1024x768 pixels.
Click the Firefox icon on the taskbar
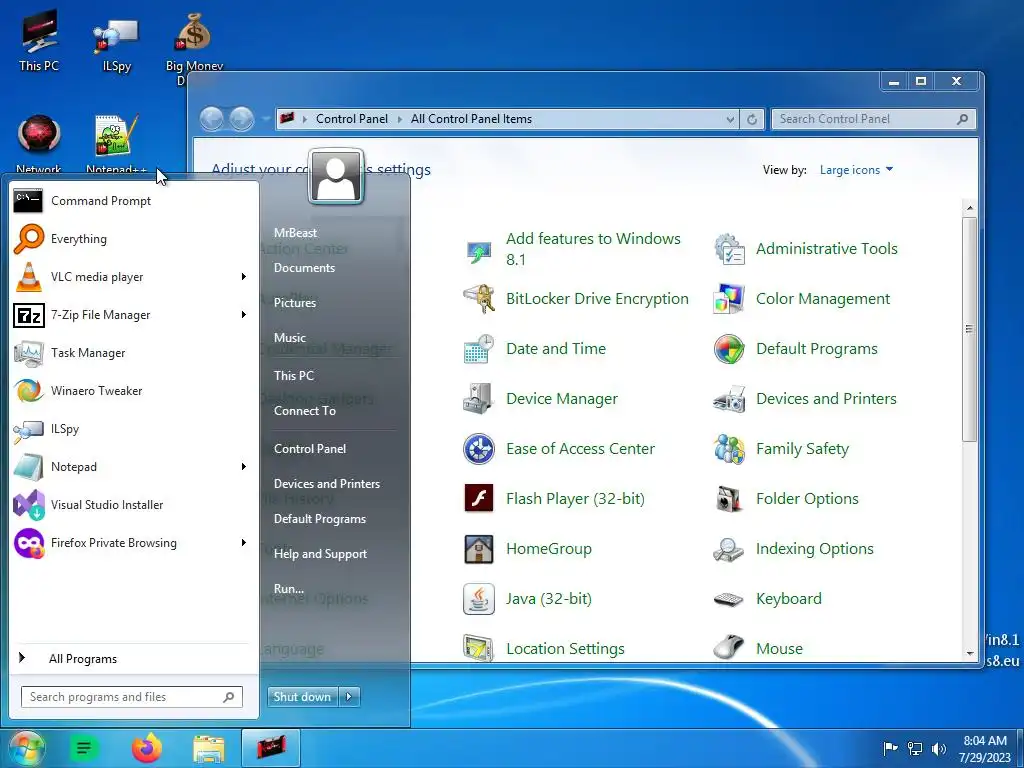click(x=146, y=748)
